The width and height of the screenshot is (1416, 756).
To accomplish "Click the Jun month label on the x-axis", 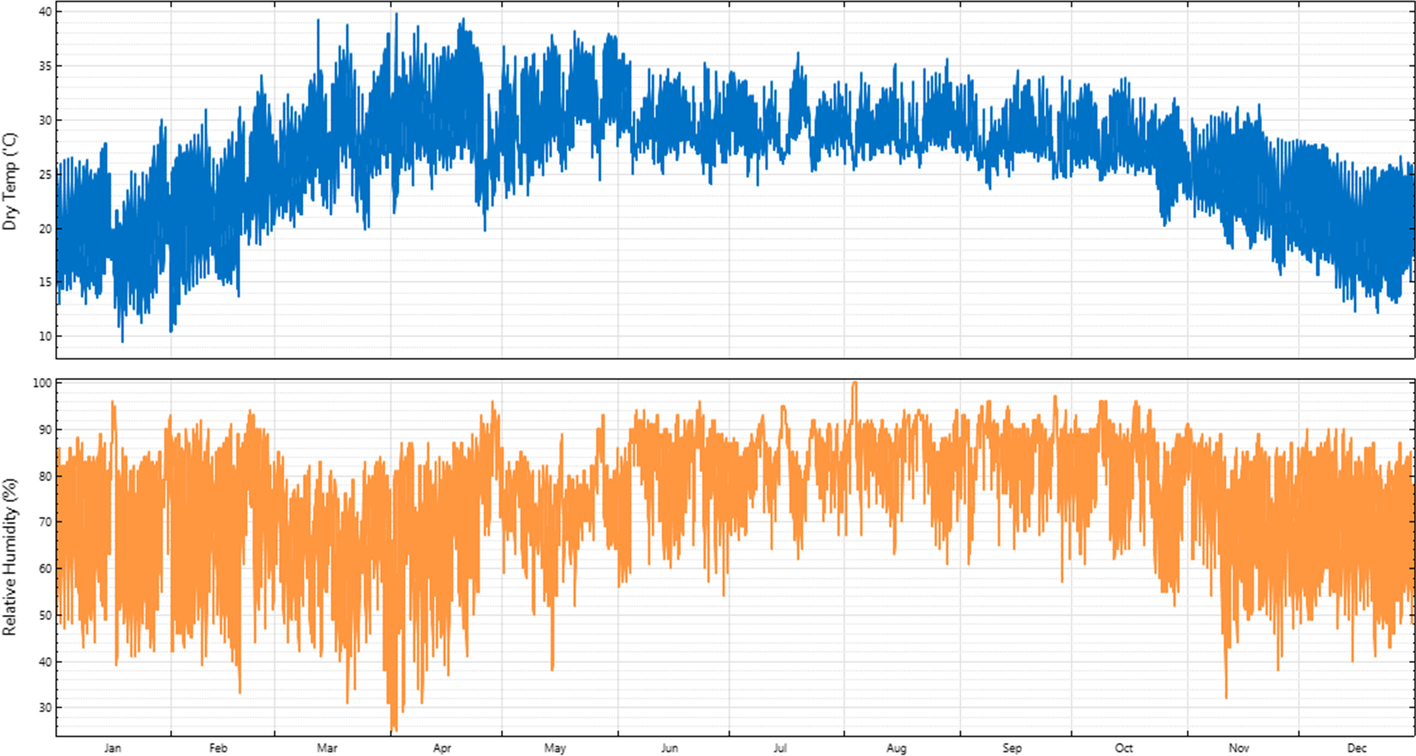I will 671,748.
